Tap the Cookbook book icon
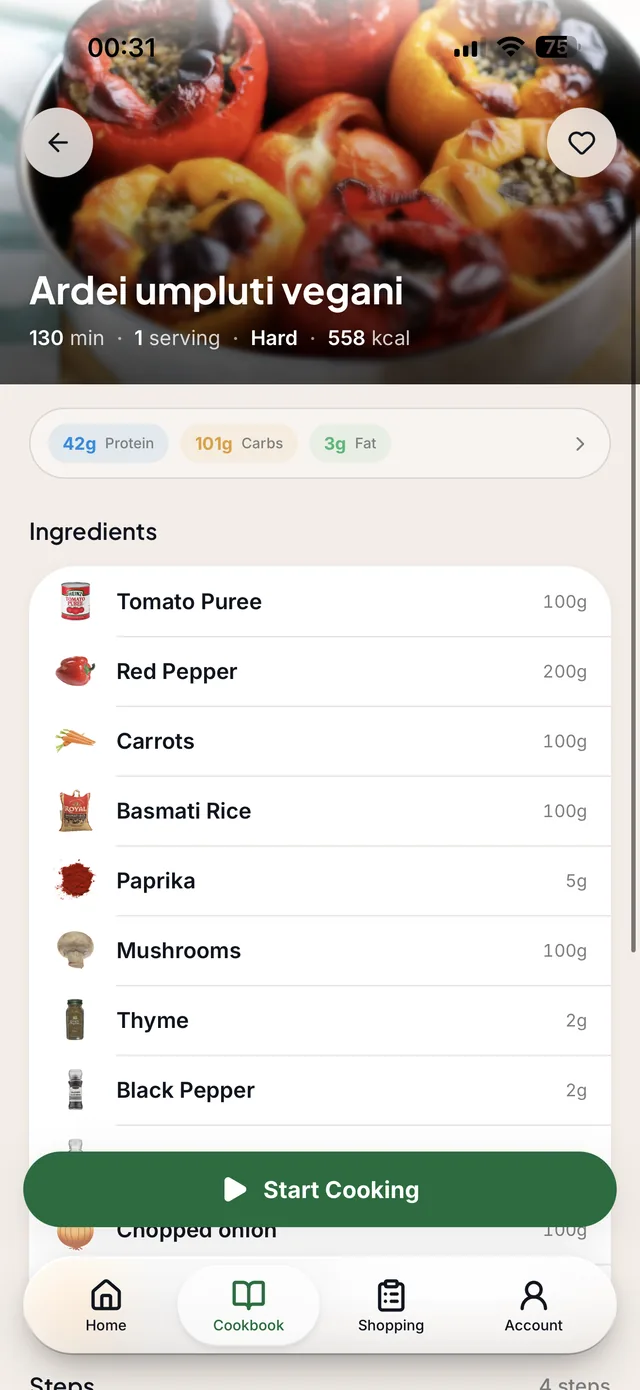Image resolution: width=640 pixels, height=1390 pixels. pyautogui.click(x=249, y=1296)
